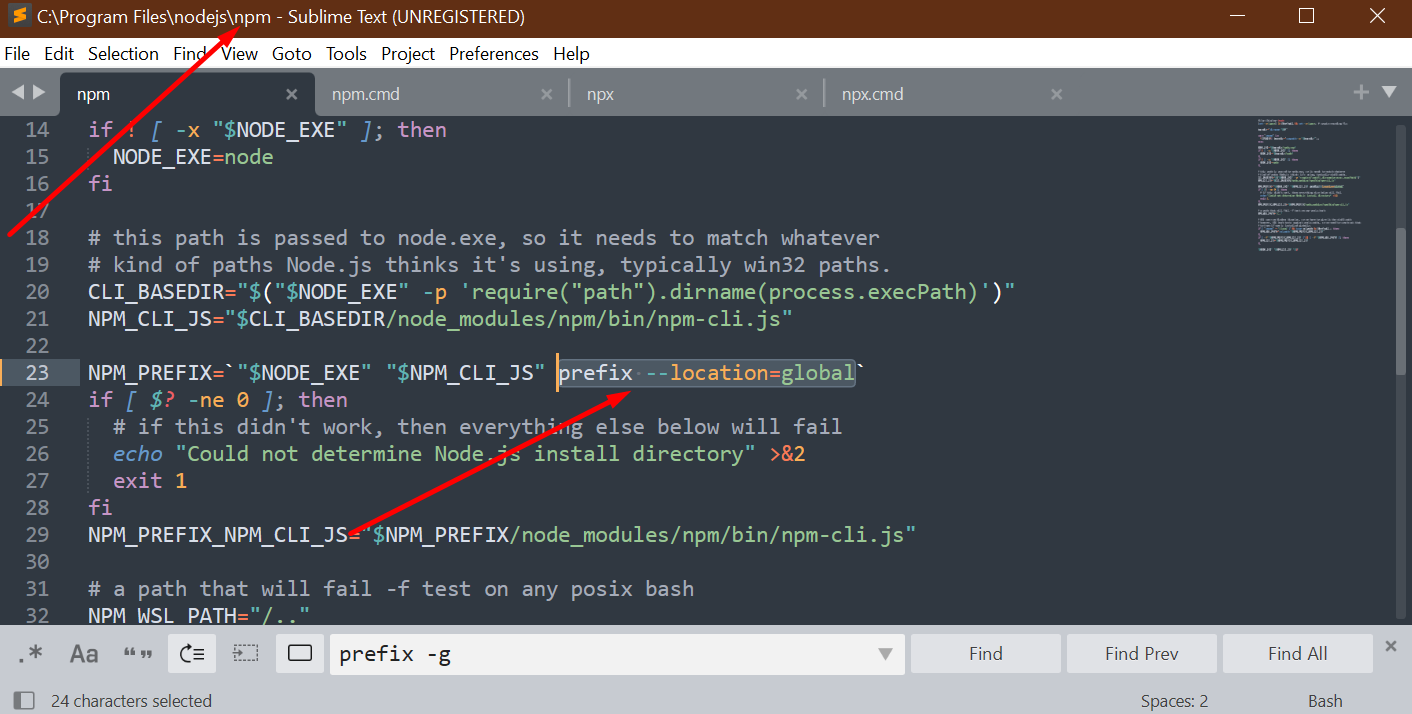Viewport: 1412px width, 714px height.
Task: Open the tab list dropdown arrow
Action: 1389,92
